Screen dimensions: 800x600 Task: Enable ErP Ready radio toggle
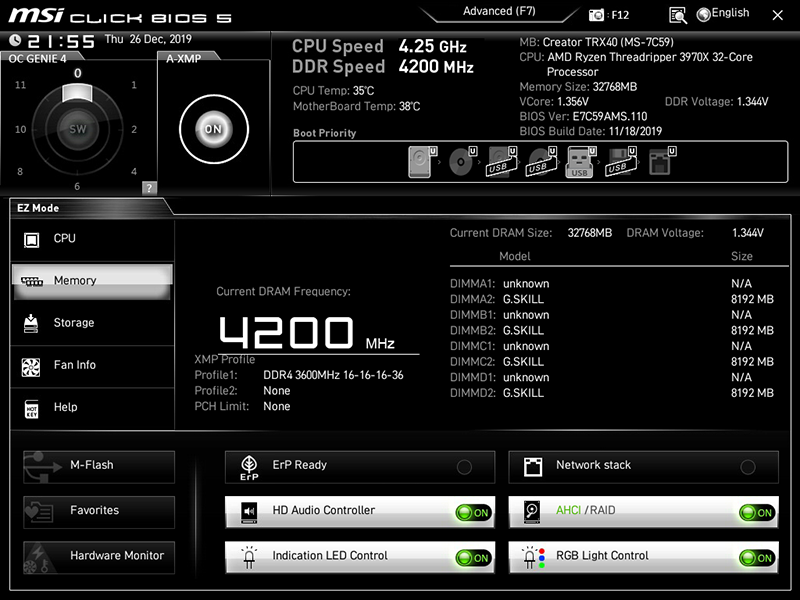click(464, 467)
